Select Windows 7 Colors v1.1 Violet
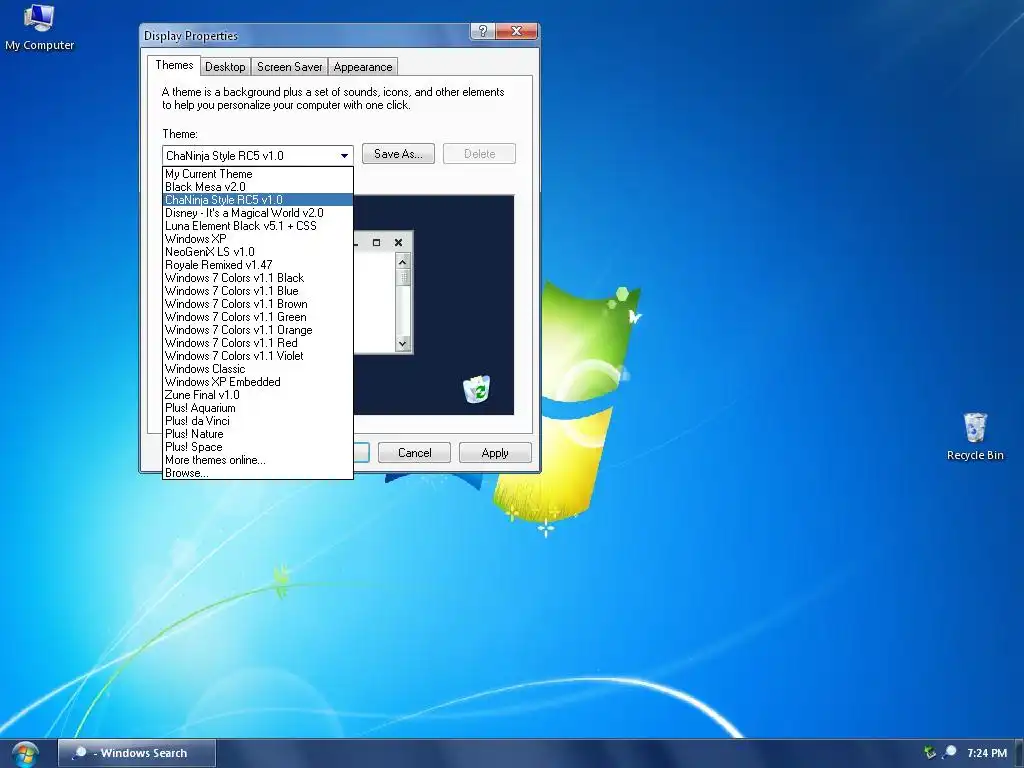 (257, 357)
